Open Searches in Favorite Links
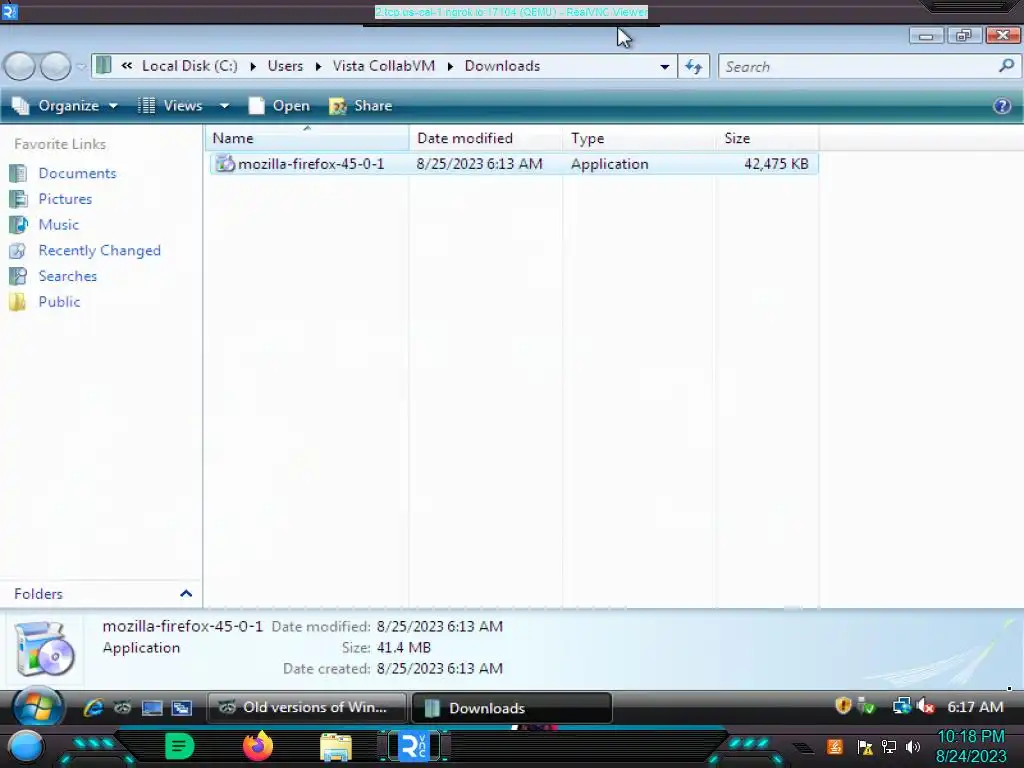 (67, 276)
